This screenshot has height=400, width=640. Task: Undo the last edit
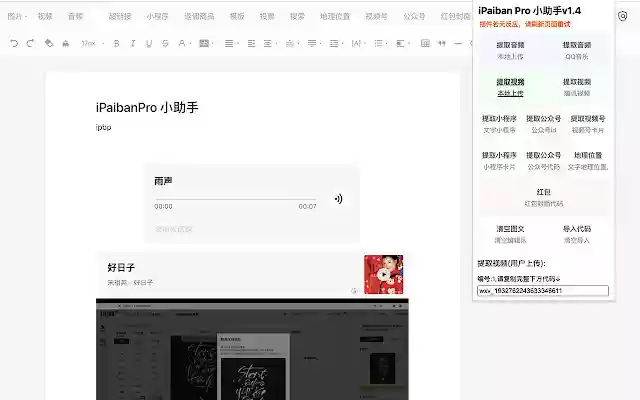click(14, 43)
